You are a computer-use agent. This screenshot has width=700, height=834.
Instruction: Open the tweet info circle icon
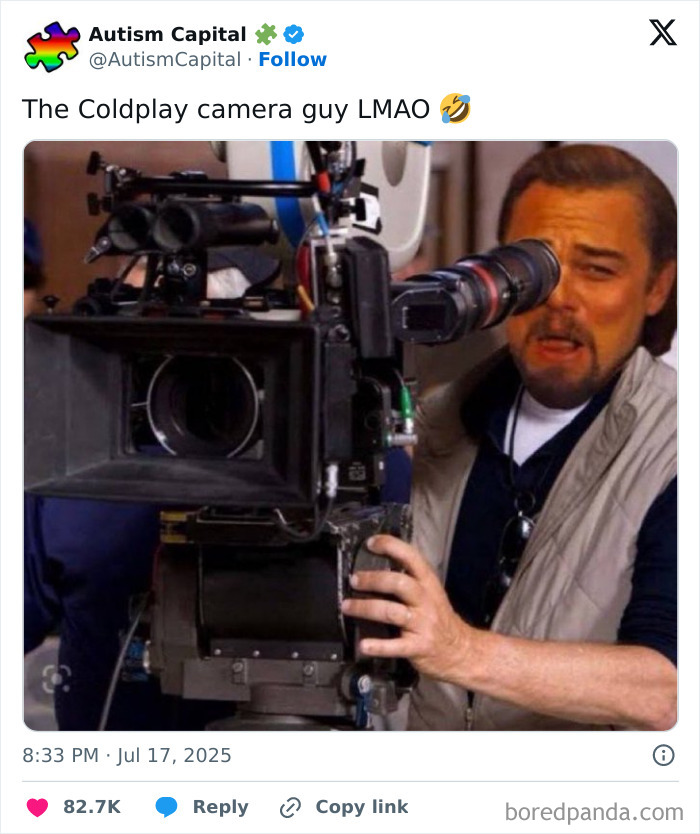pyautogui.click(x=663, y=755)
